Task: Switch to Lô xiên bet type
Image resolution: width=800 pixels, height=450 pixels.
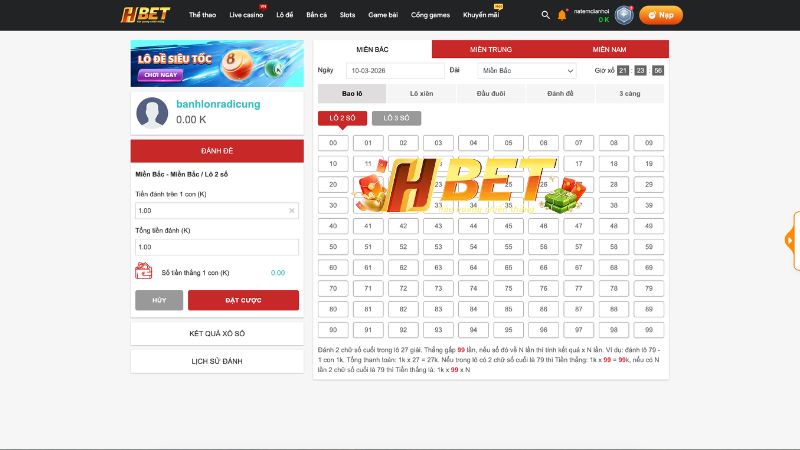Action: pyautogui.click(x=421, y=93)
